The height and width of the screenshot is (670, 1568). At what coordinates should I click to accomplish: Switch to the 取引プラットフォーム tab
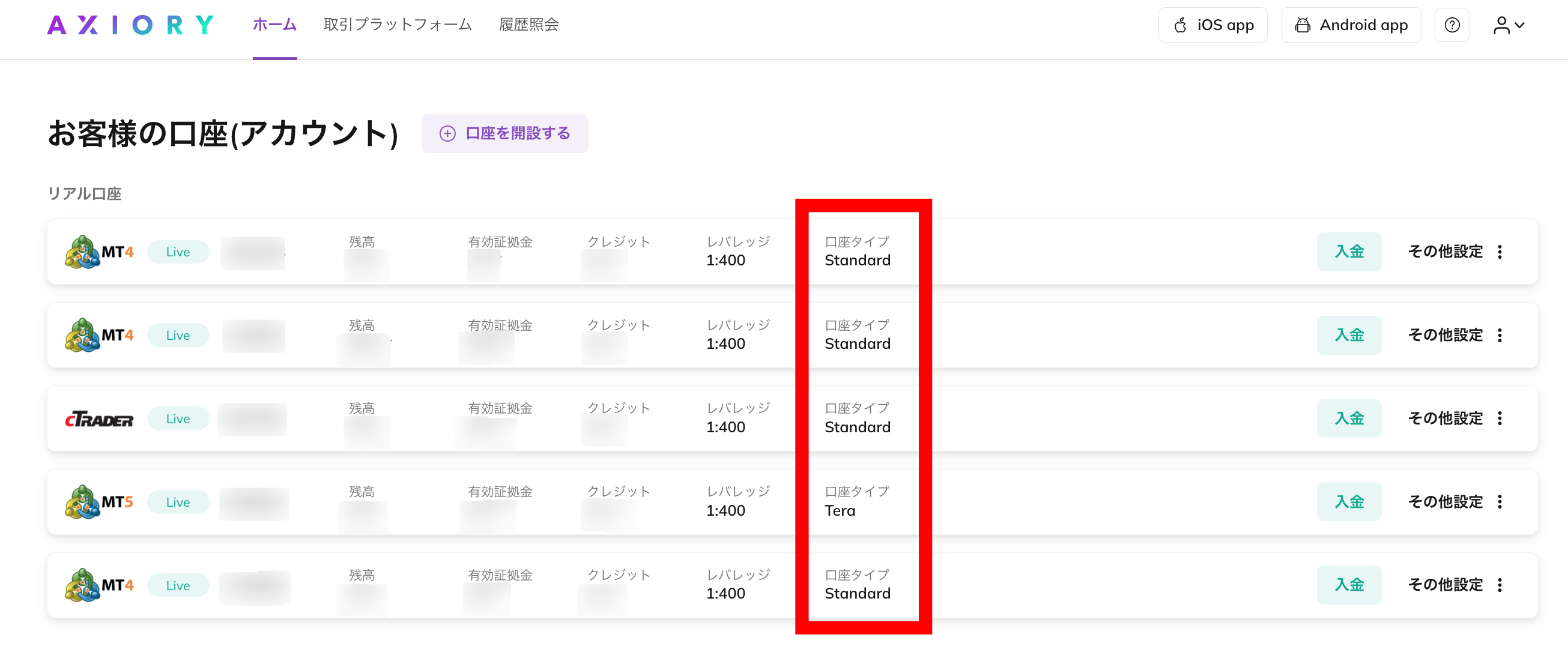(398, 25)
